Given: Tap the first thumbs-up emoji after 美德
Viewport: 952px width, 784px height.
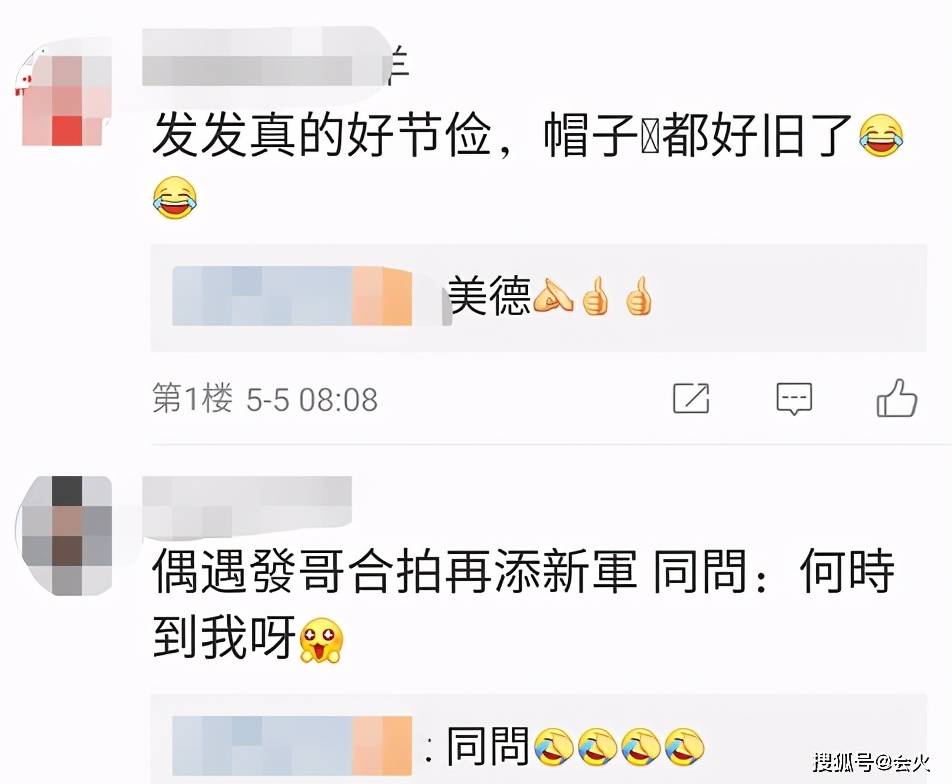Looking at the screenshot, I should [595, 296].
